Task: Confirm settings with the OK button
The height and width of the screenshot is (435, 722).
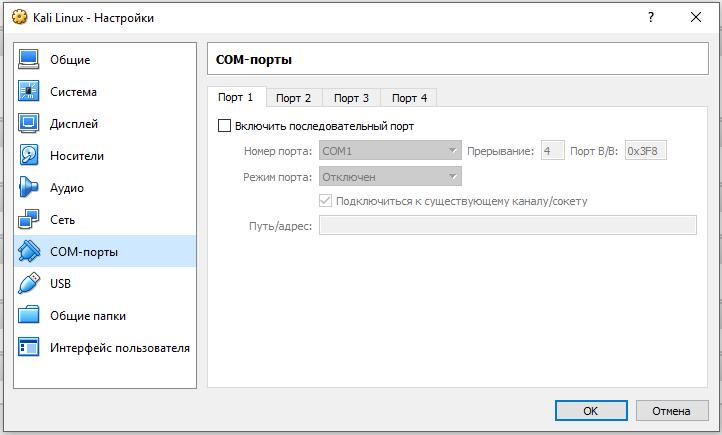Action: tap(591, 411)
